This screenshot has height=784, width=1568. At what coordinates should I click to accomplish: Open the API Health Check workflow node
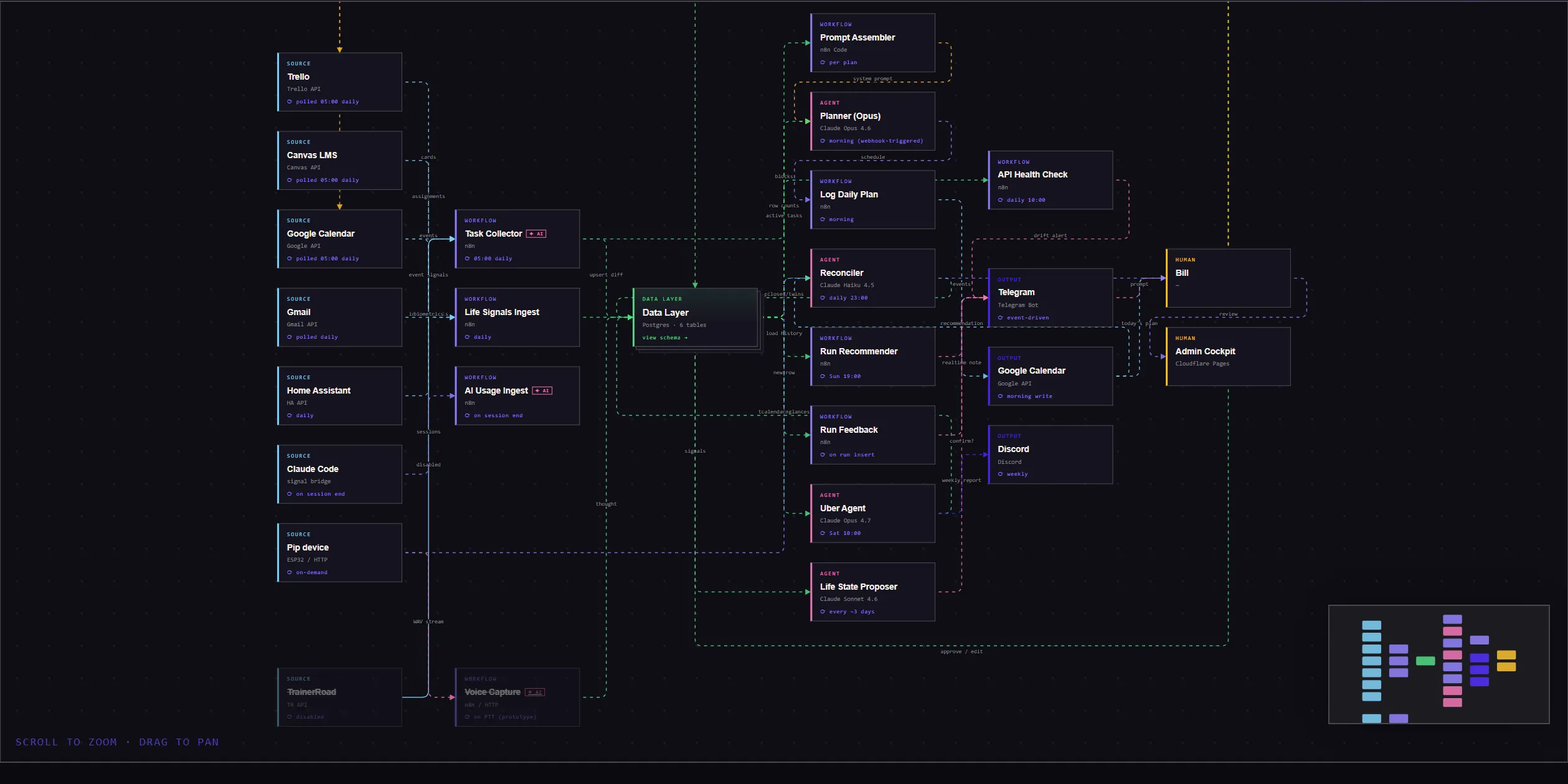1051,180
